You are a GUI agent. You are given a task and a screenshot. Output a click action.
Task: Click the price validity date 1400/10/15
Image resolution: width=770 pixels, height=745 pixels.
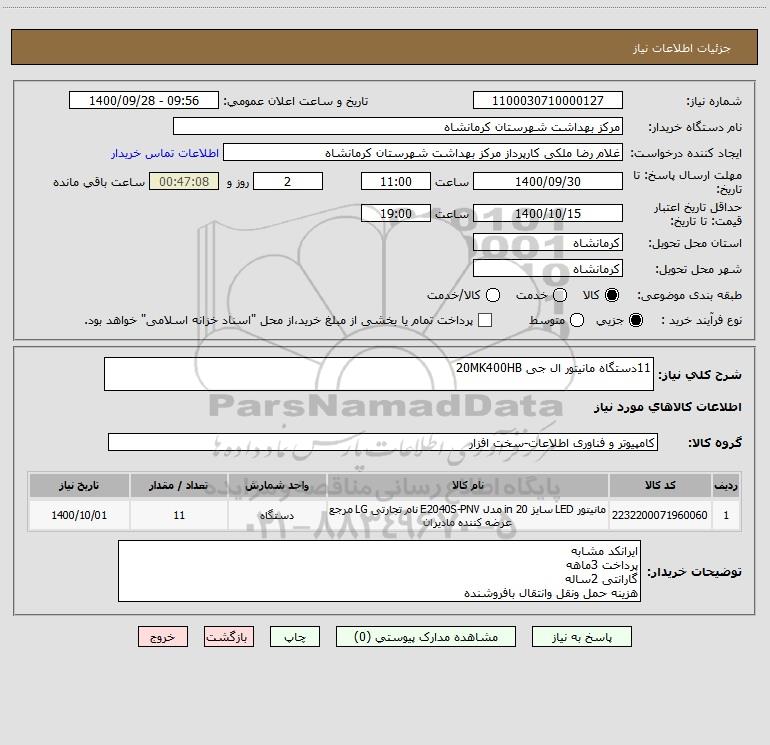pyautogui.click(x=548, y=213)
